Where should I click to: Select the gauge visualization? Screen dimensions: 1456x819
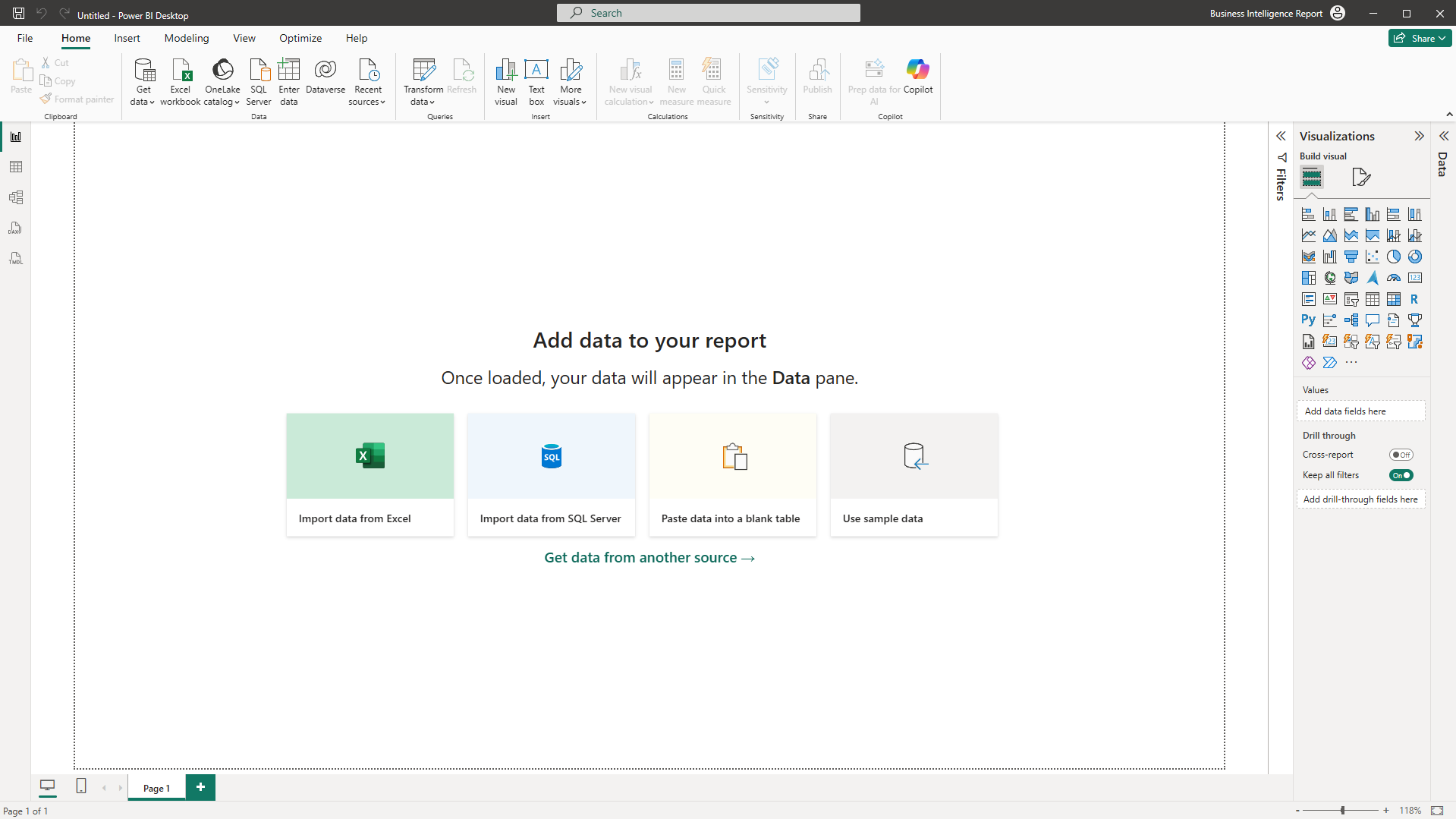[x=1393, y=278]
